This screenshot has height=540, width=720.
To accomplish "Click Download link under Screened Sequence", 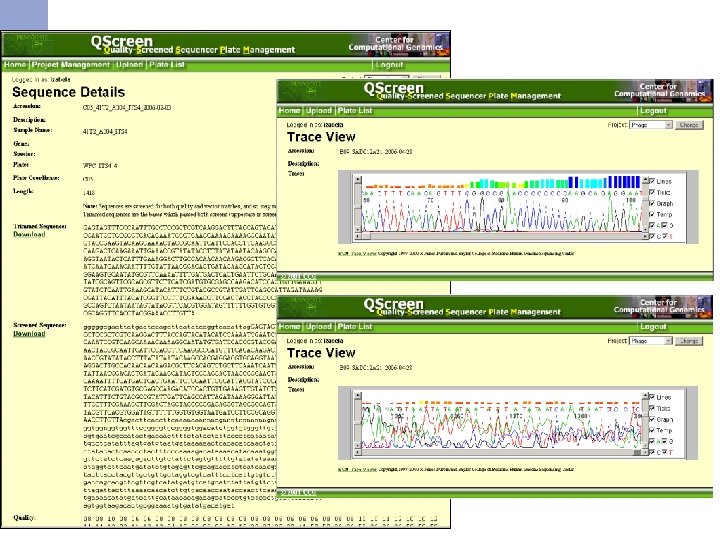I will pos(29,333).
